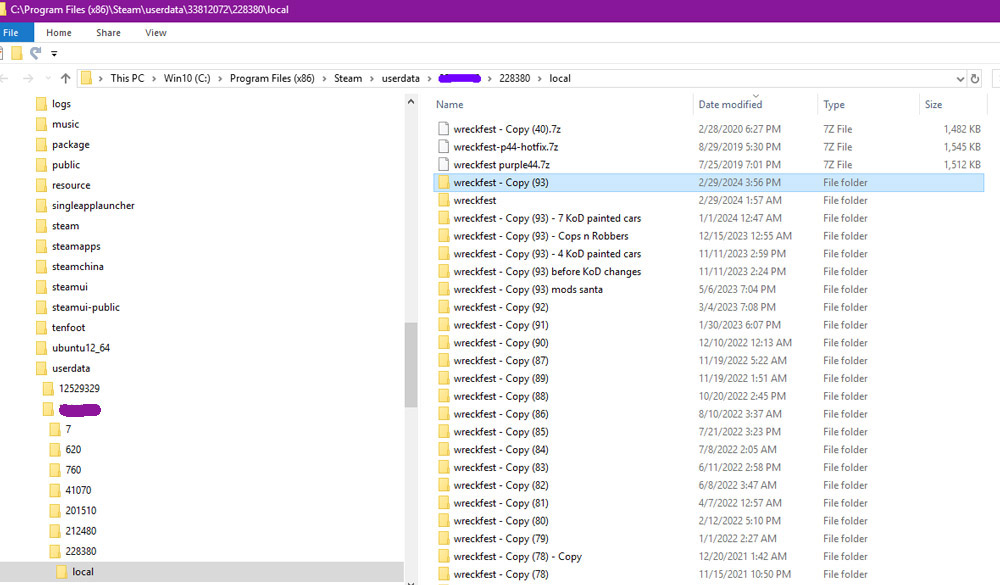Expand the breadcrumb chevron after Steam
The image size is (1000, 585).
(372, 78)
